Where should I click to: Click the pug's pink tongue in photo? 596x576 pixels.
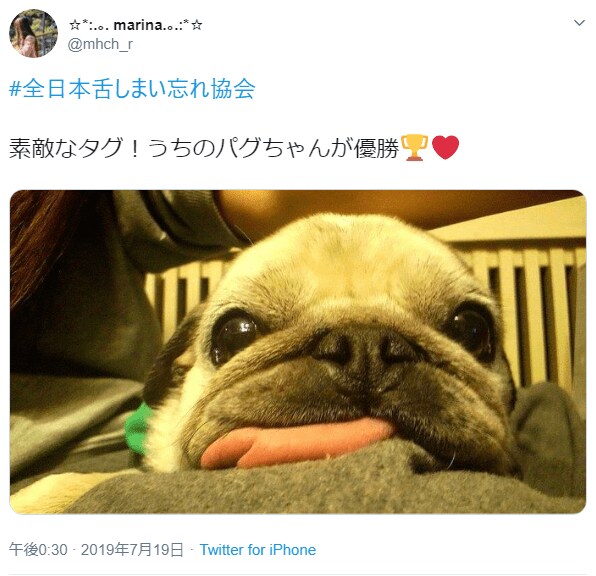point(296,441)
